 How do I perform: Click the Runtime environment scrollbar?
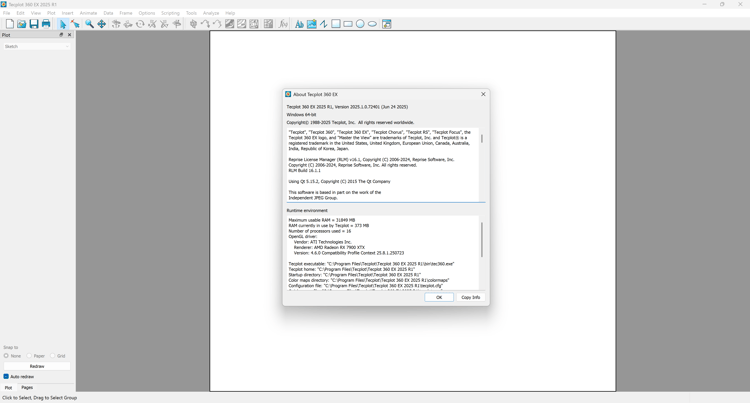(x=482, y=240)
